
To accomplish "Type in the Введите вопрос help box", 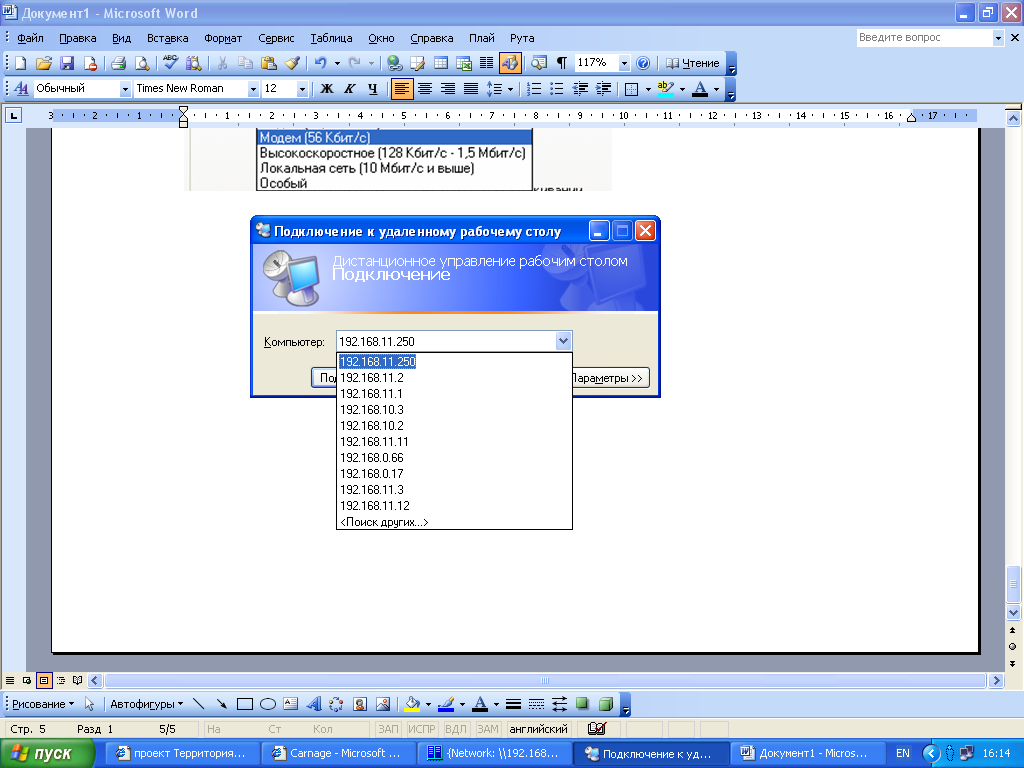I will pyautogui.click(x=923, y=38).
